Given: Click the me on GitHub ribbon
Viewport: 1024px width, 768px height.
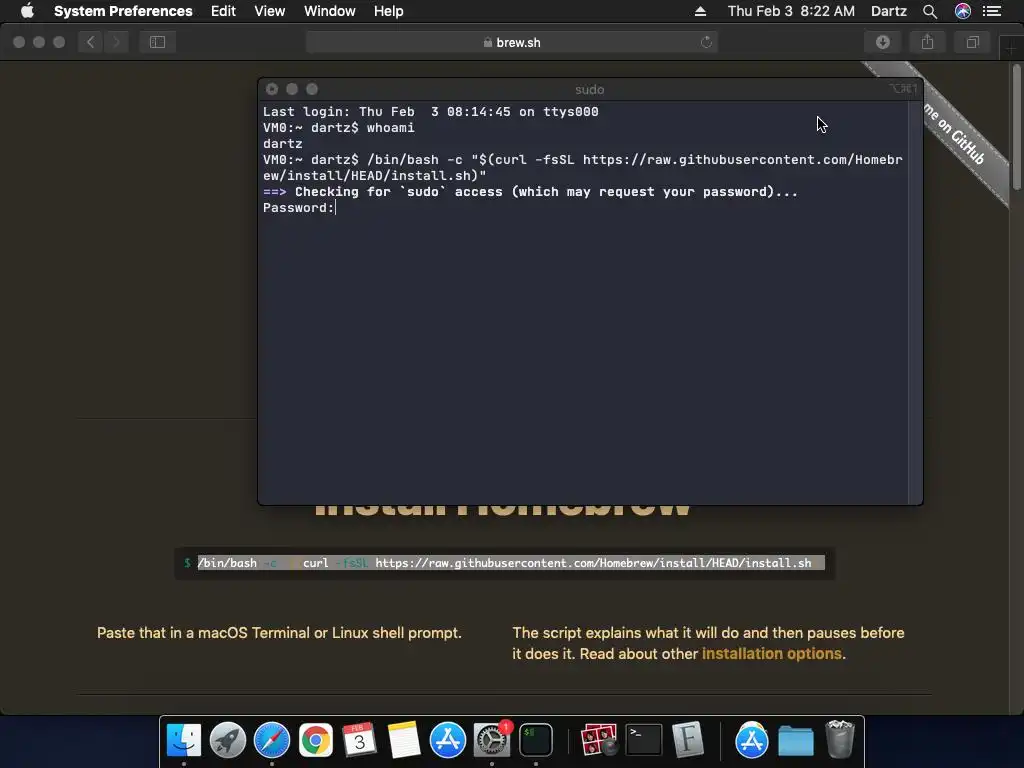Looking at the screenshot, I should [957, 134].
